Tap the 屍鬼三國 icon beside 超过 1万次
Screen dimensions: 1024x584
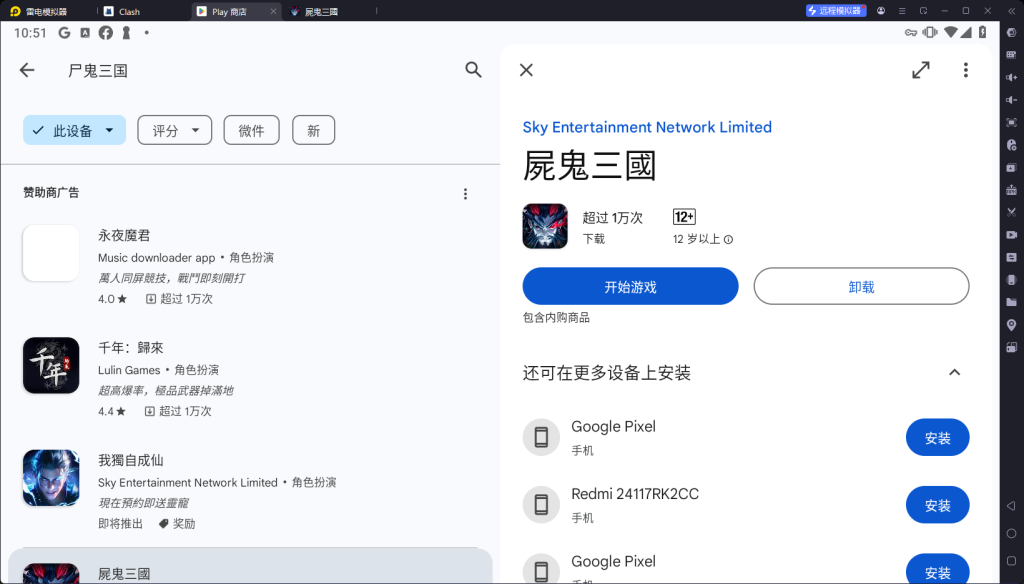545,226
